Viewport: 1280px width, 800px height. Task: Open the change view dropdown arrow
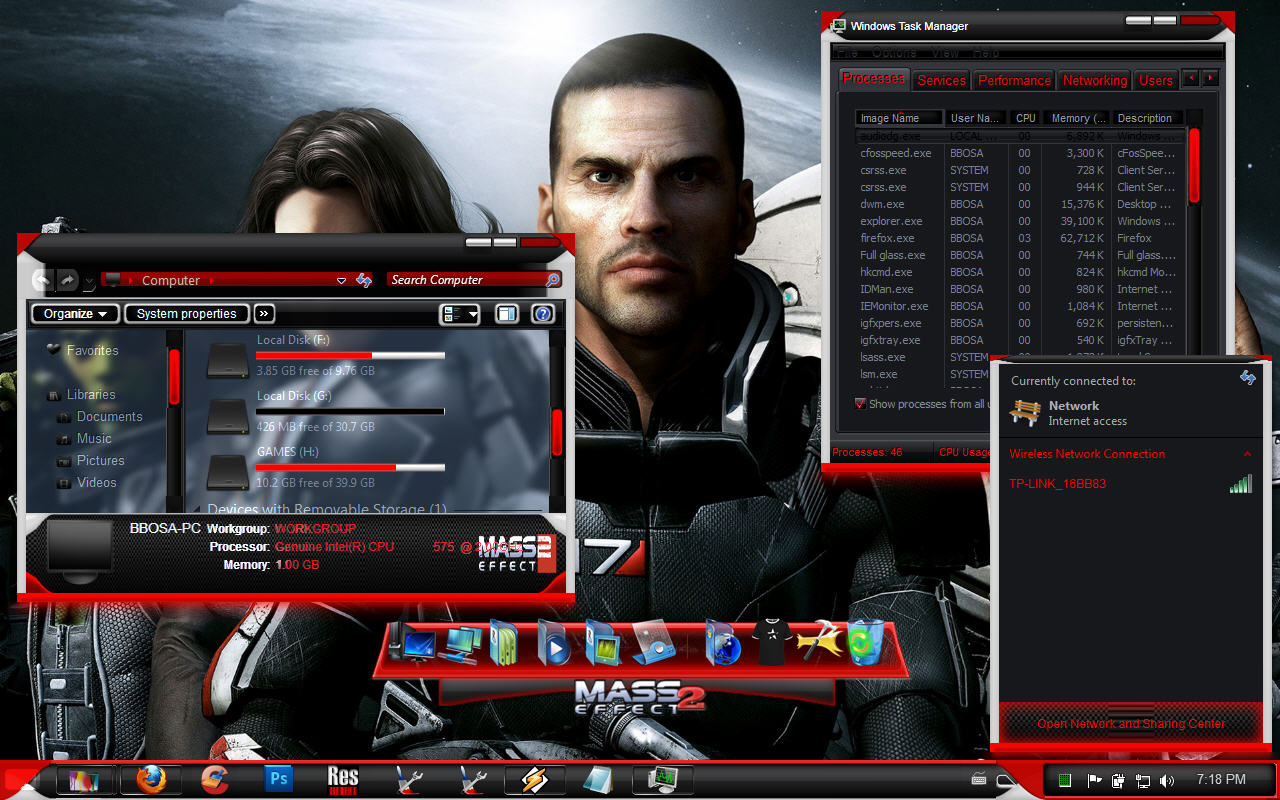tap(473, 314)
